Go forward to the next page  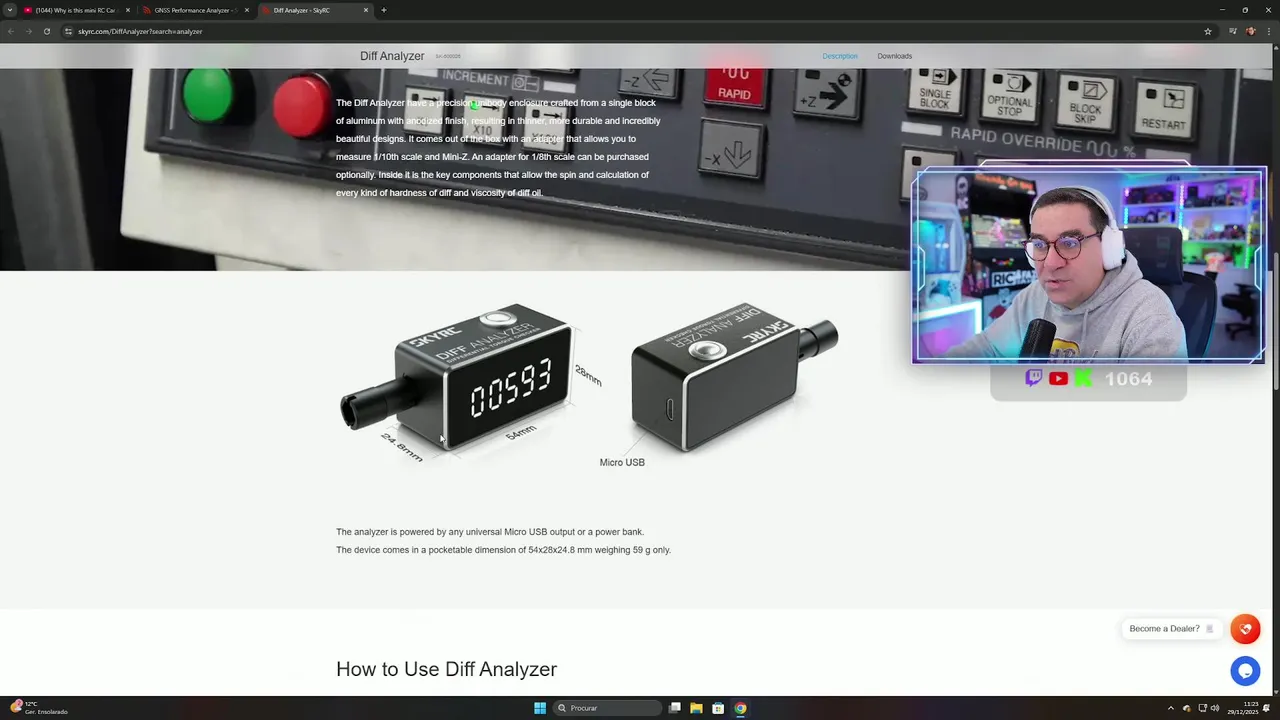click(28, 31)
